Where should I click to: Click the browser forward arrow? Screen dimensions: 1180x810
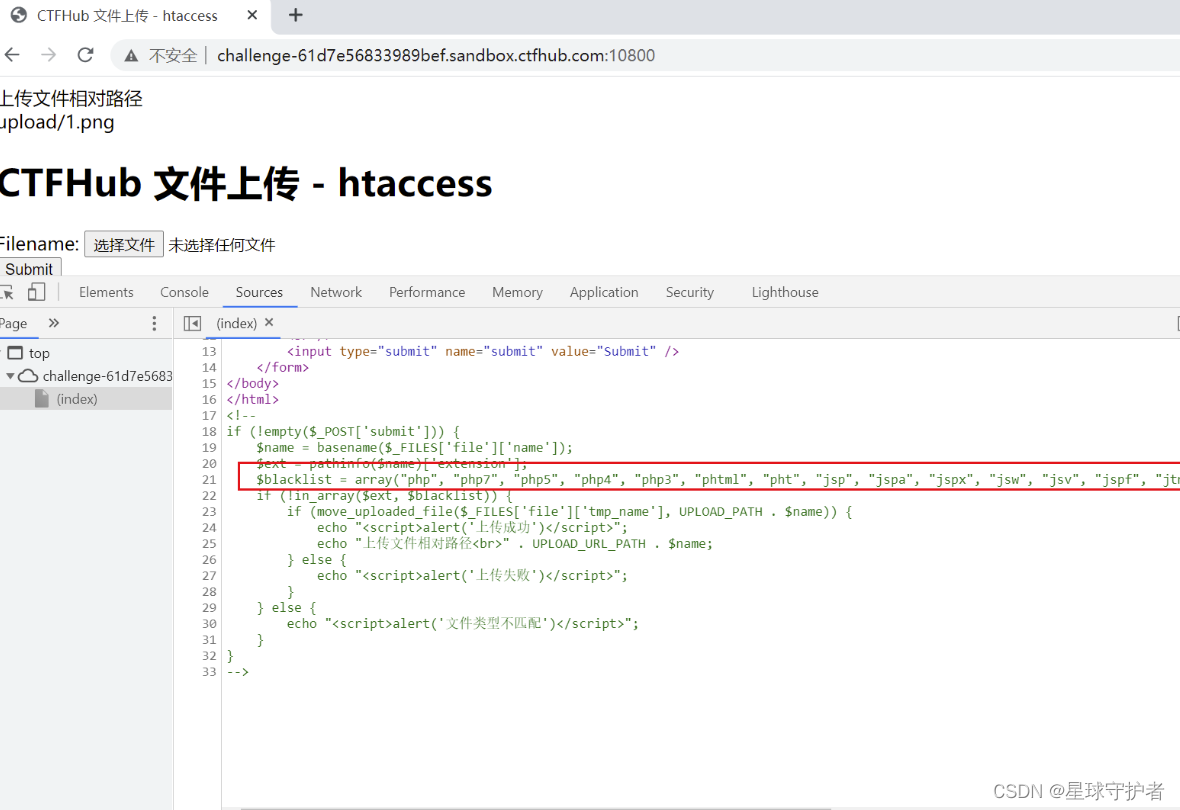tap(48, 55)
